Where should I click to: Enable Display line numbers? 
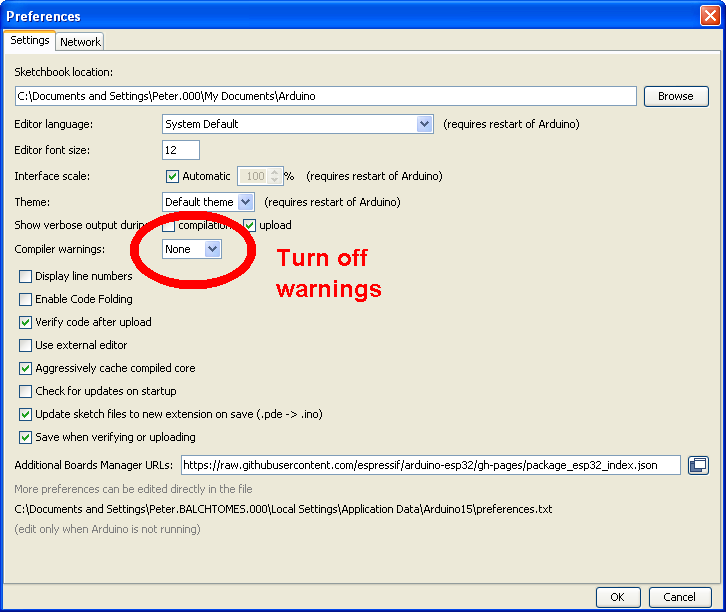click(25, 276)
